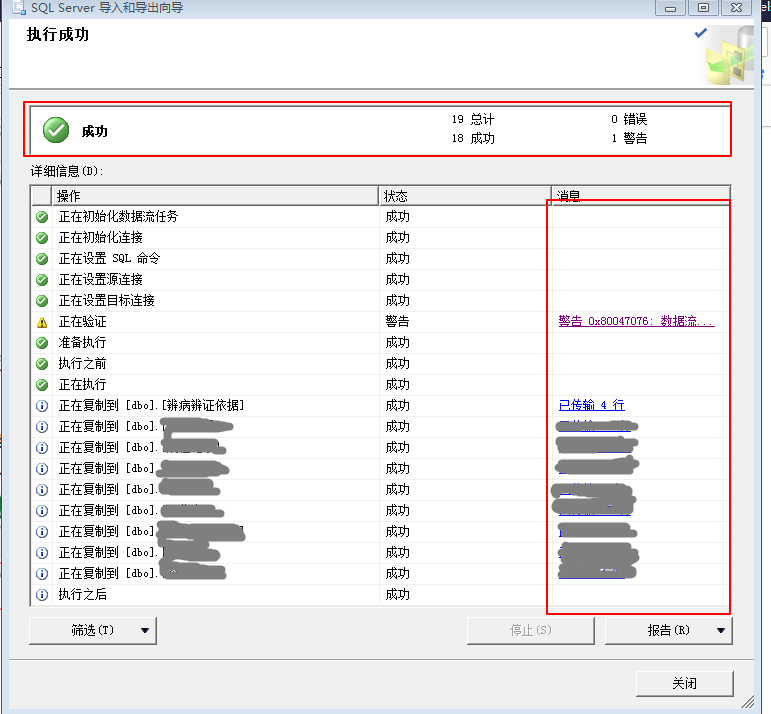Click the 0 错误 summary count
Viewport: 771px width, 714px height.
pyautogui.click(x=629, y=119)
